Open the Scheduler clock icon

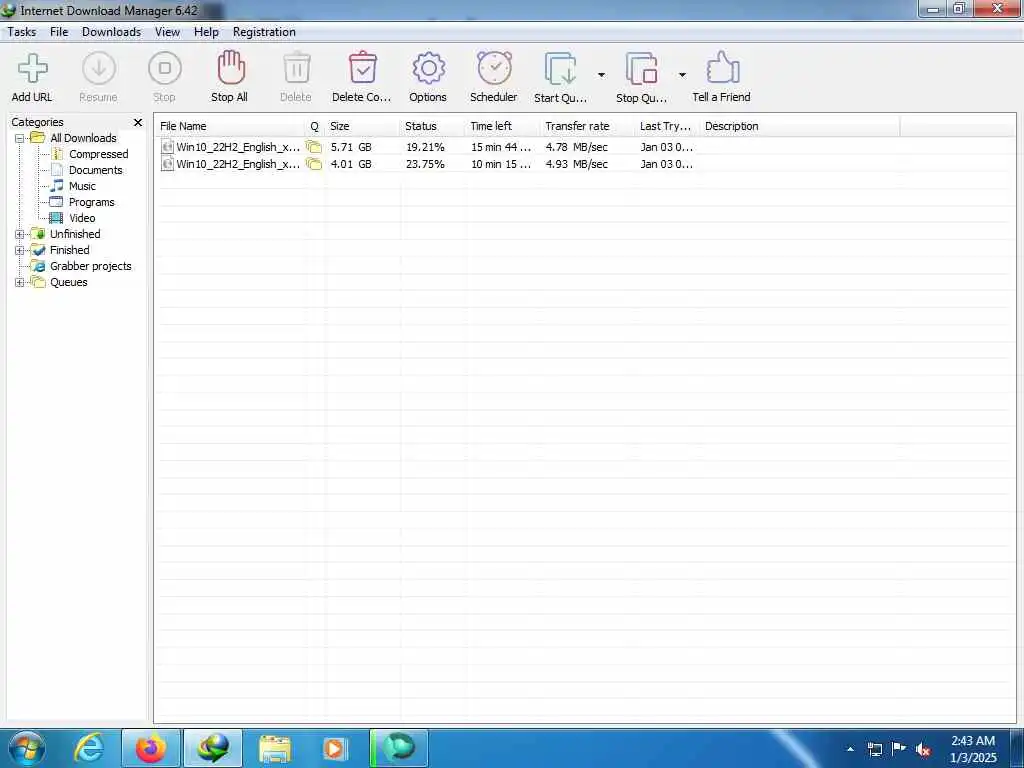tap(494, 68)
